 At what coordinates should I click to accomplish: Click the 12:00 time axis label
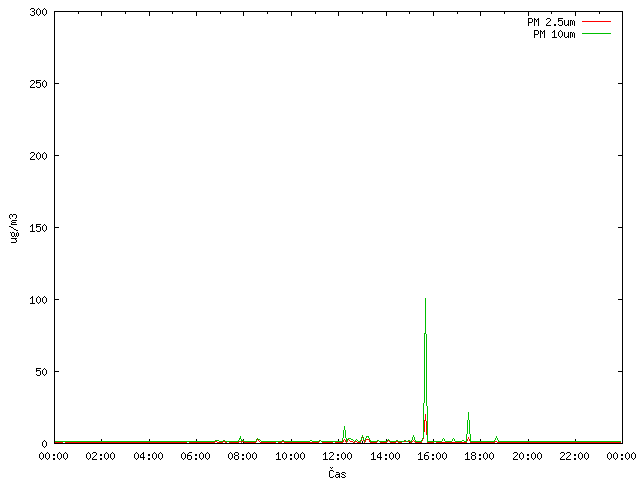(338, 456)
